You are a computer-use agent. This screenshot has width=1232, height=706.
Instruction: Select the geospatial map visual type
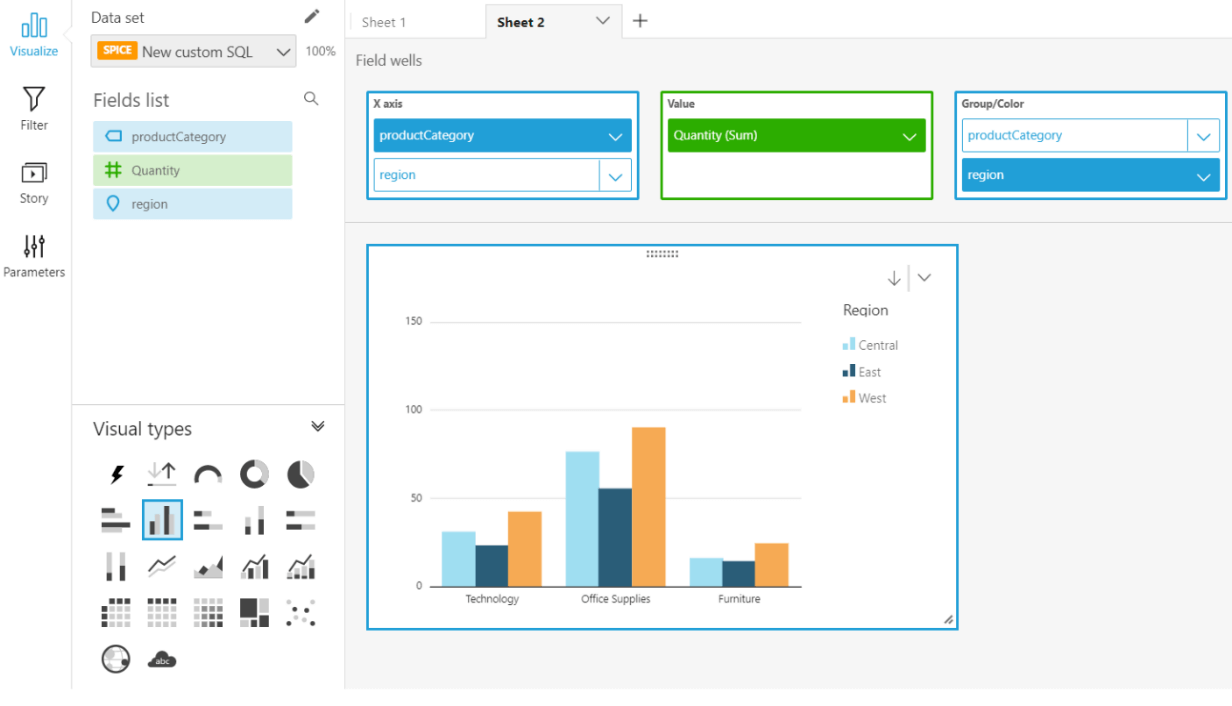pyautogui.click(x=116, y=659)
